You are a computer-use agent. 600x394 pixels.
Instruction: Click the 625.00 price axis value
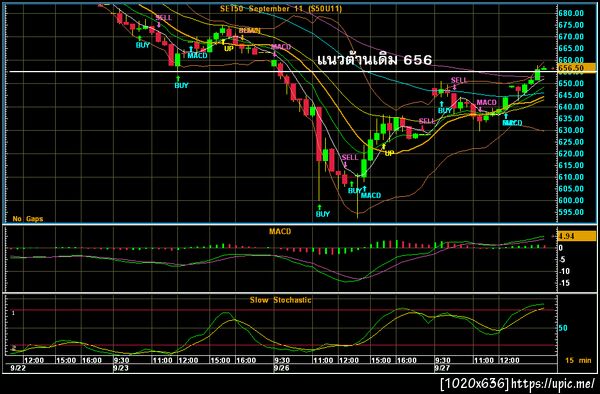(x=571, y=142)
